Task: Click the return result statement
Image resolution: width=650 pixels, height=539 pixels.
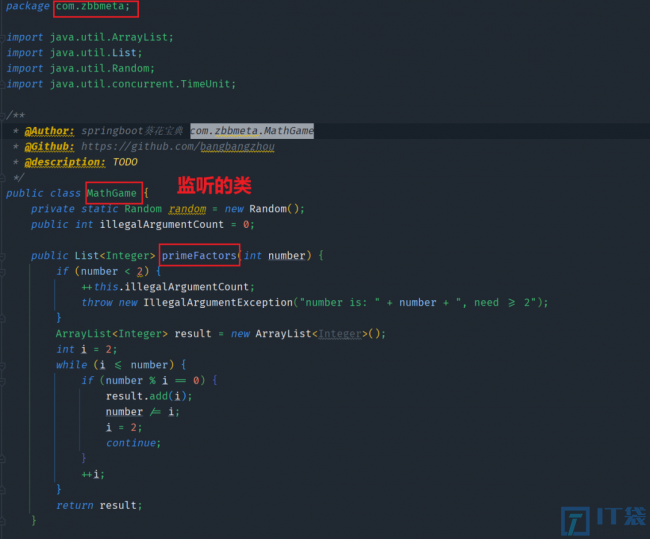Action: point(99,505)
